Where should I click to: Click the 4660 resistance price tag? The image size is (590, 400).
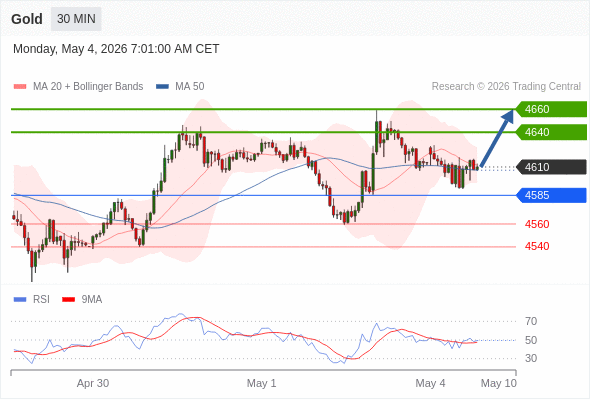pos(551,109)
